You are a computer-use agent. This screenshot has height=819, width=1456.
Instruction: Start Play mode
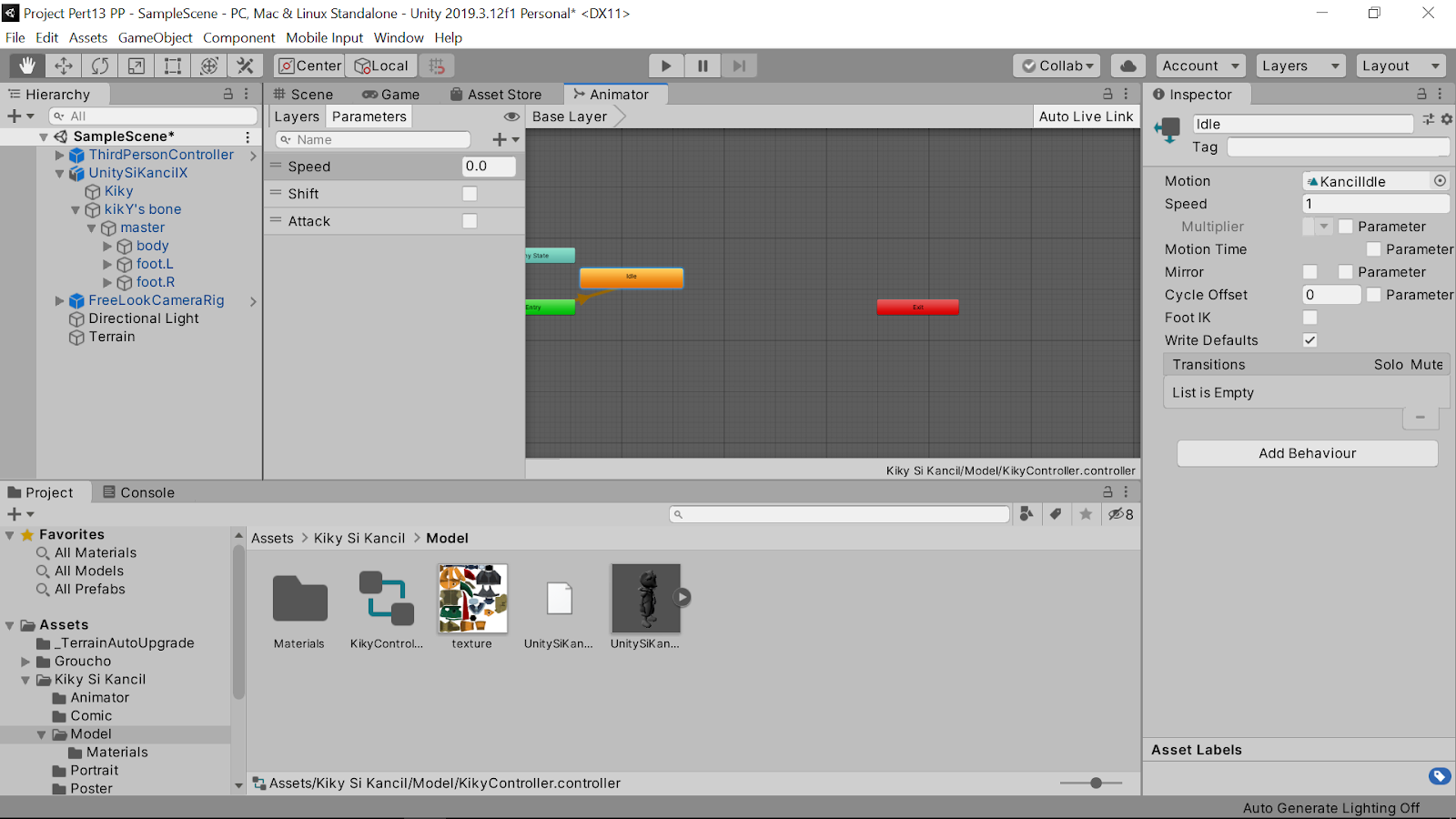coord(666,66)
